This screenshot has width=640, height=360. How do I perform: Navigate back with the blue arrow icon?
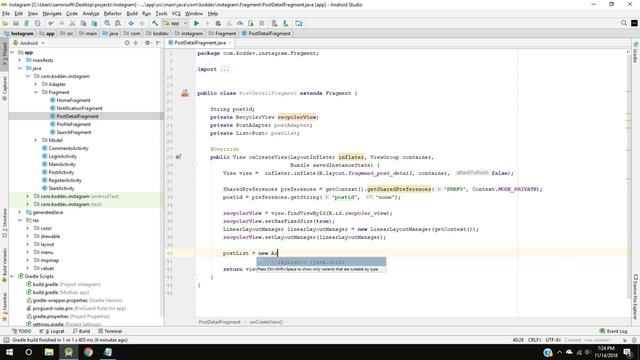[x=131, y=23]
